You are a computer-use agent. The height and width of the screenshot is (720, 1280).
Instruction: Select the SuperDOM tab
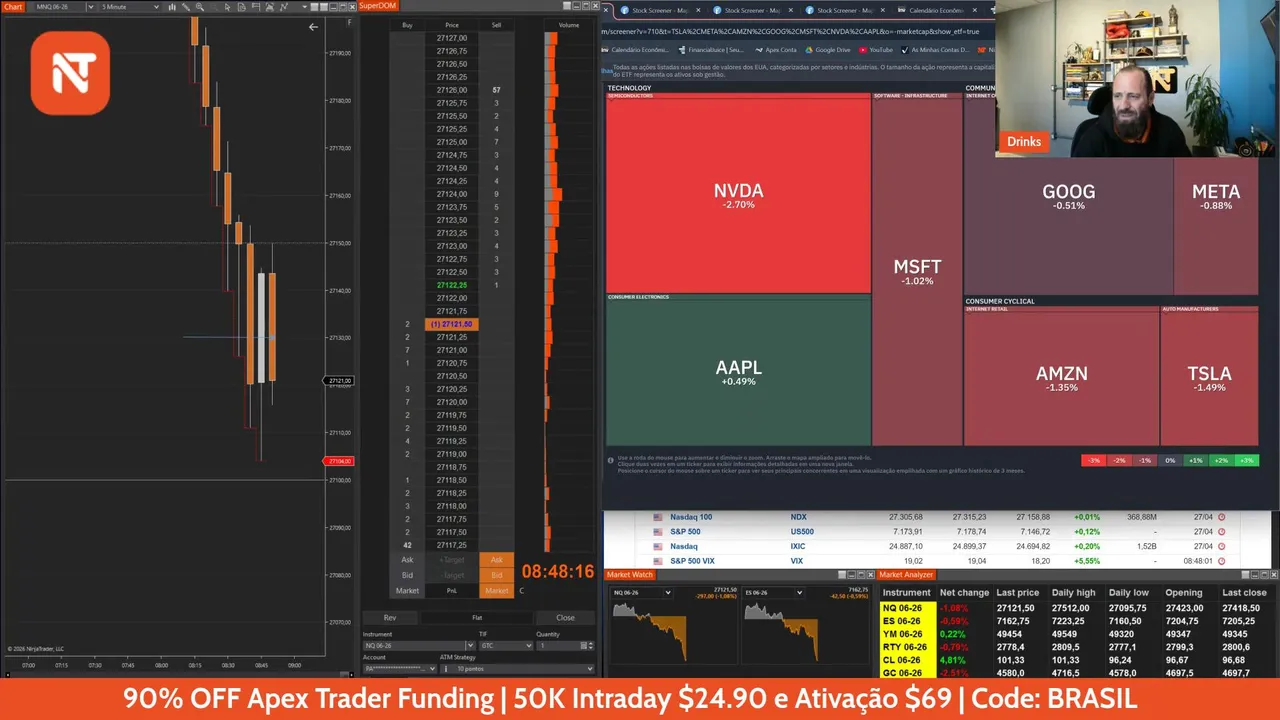coord(378,6)
